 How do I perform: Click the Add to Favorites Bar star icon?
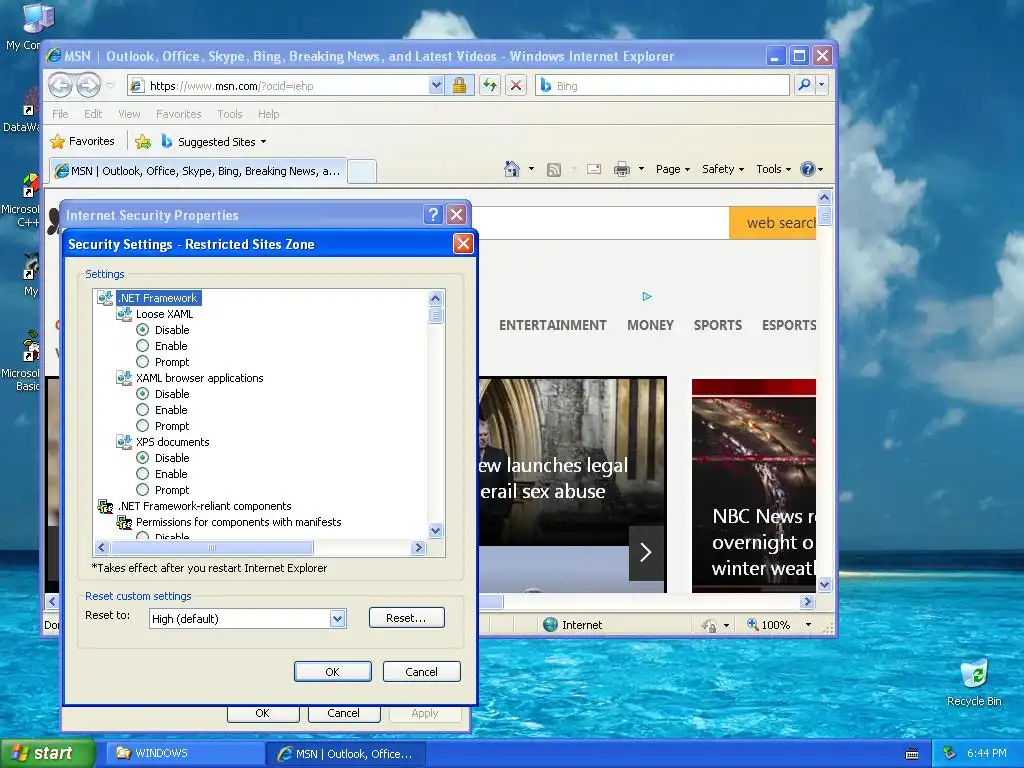(143, 142)
